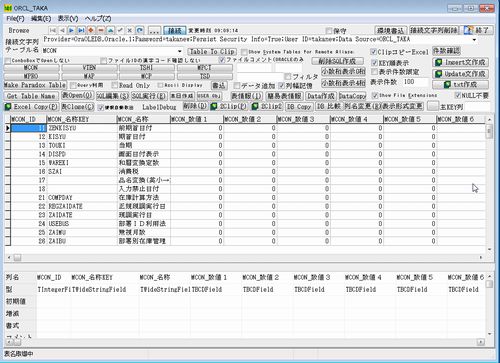
Task: Toggle the KEY順表示 checkbox
Action: coord(374,63)
